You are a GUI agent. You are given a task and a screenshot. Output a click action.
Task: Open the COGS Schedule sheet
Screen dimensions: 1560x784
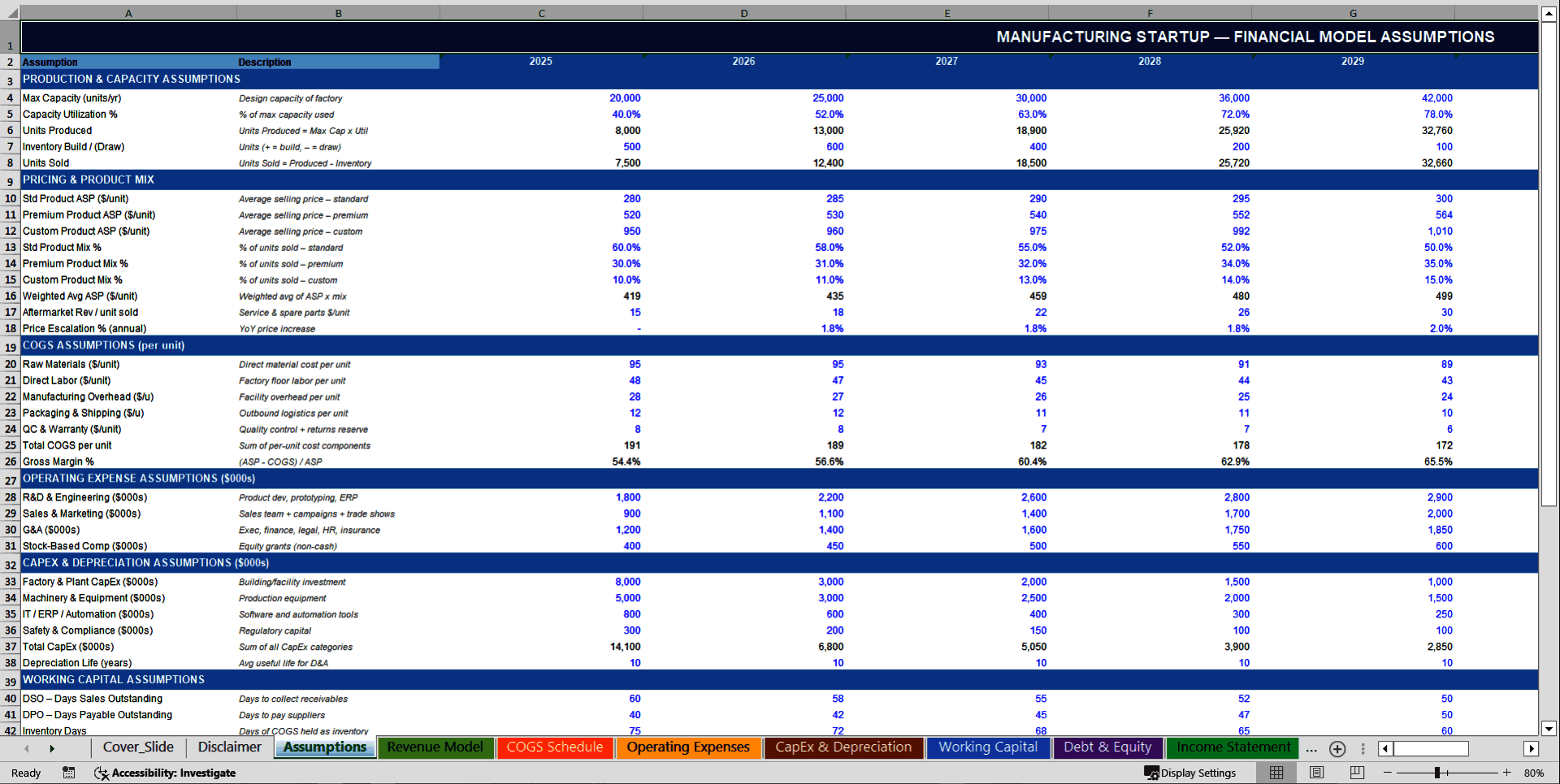click(555, 747)
